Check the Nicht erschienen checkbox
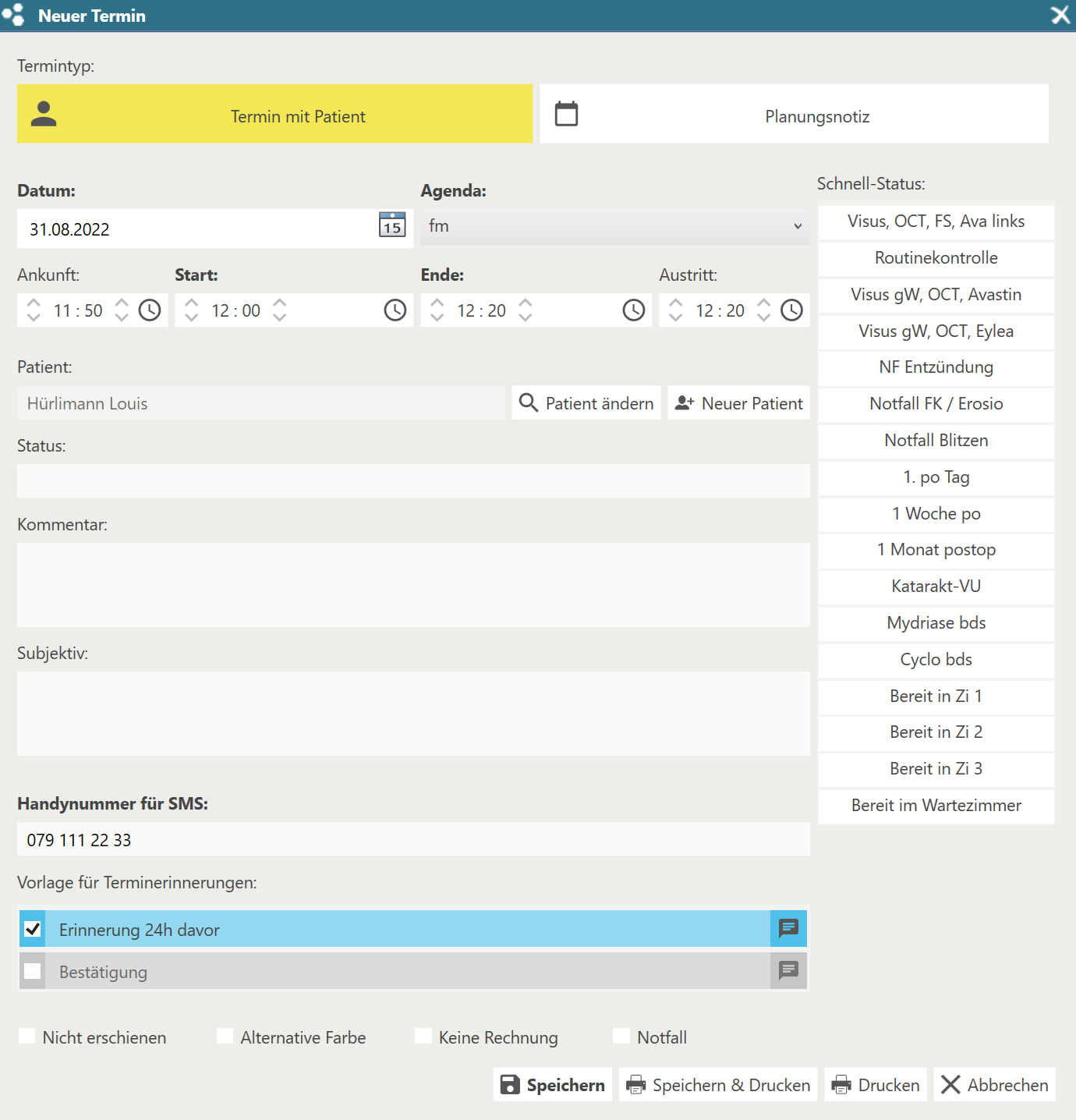This screenshot has width=1076, height=1120. (27, 1037)
